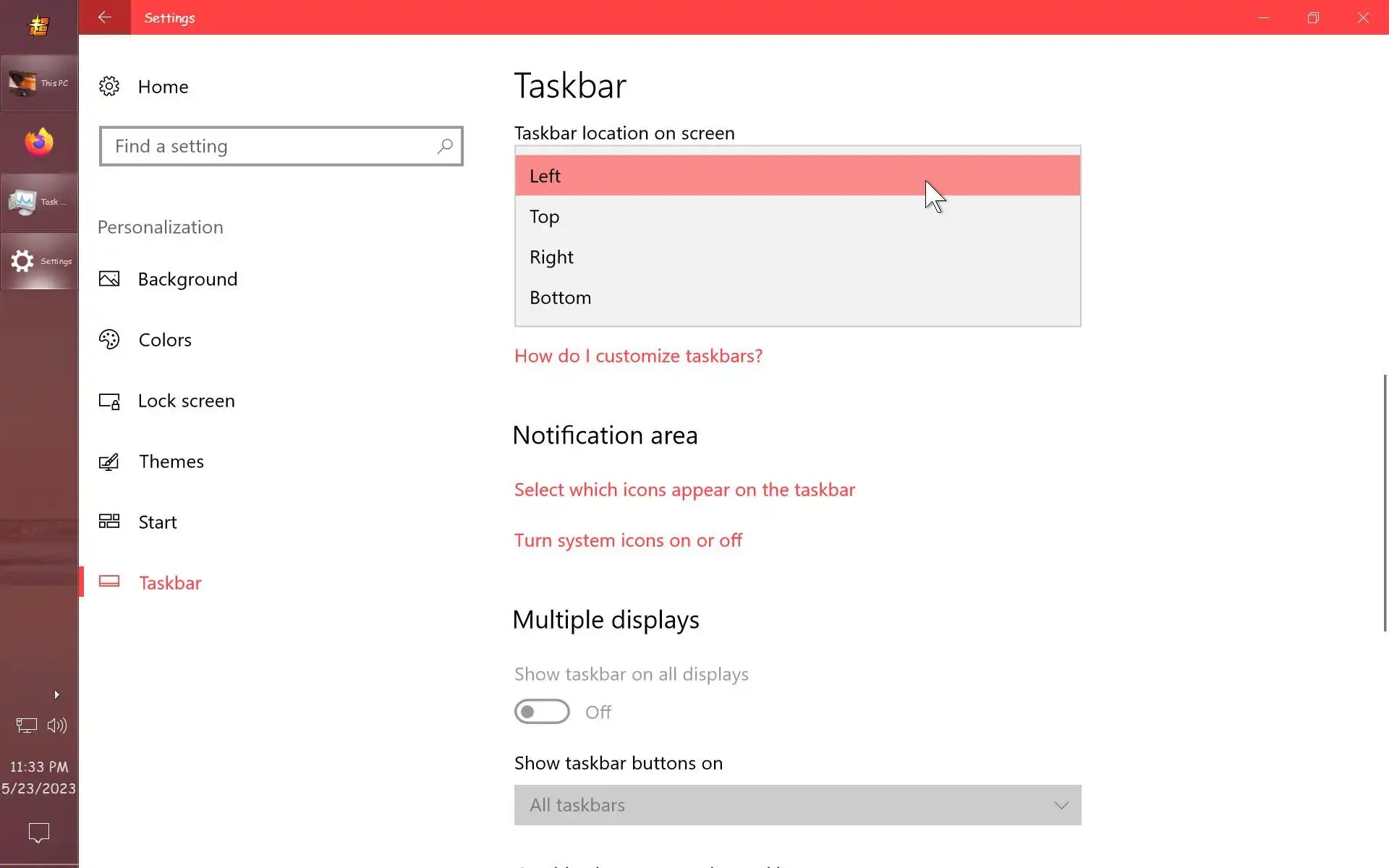Click the search magnifier icon
Viewport: 1389px width, 868px height.
(444, 146)
